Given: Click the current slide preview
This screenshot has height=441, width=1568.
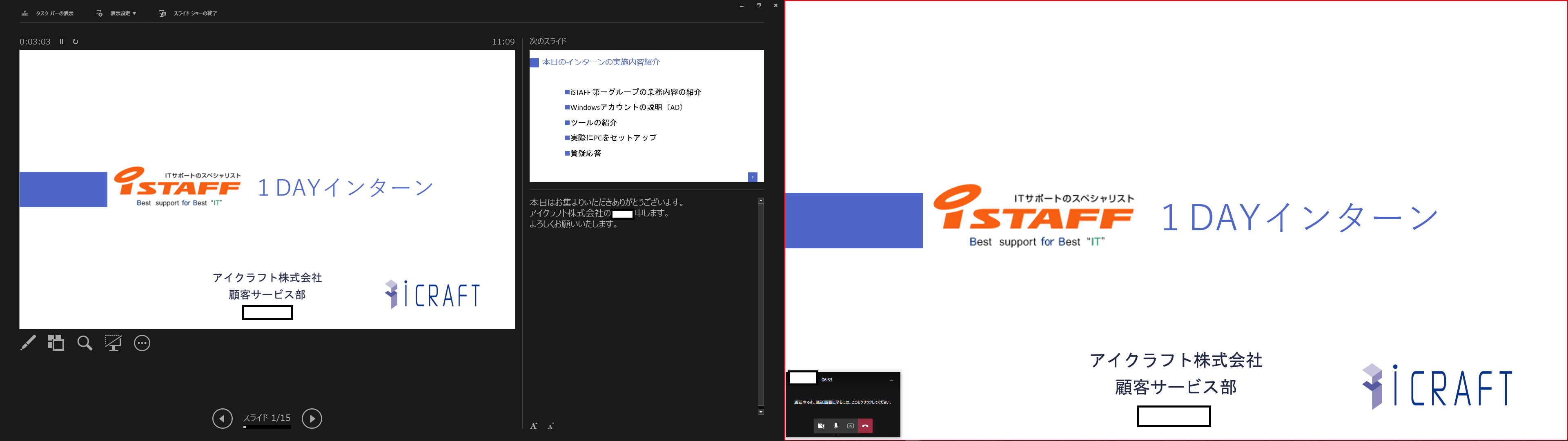Looking at the screenshot, I should click(x=267, y=189).
